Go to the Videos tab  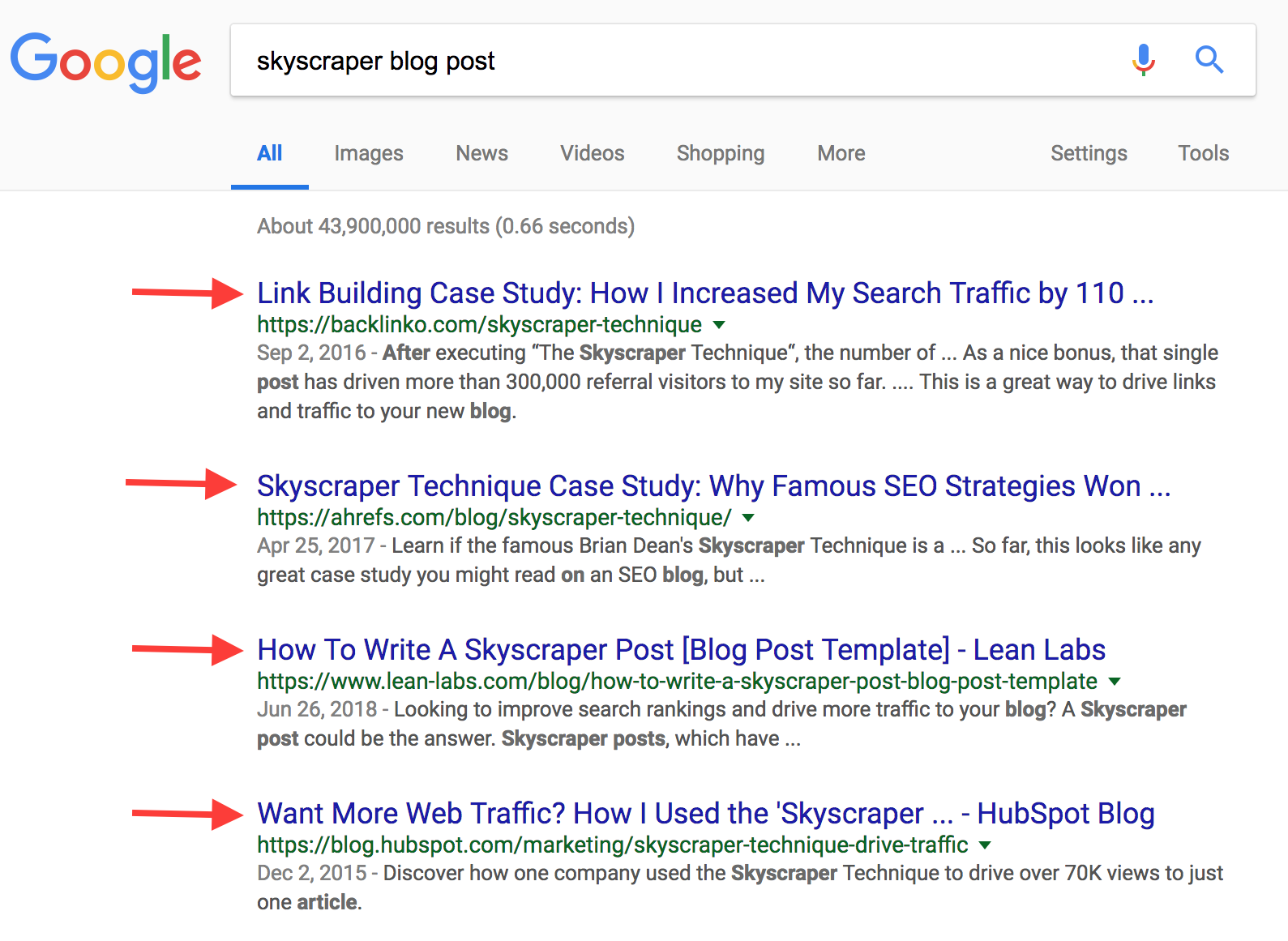(x=593, y=153)
